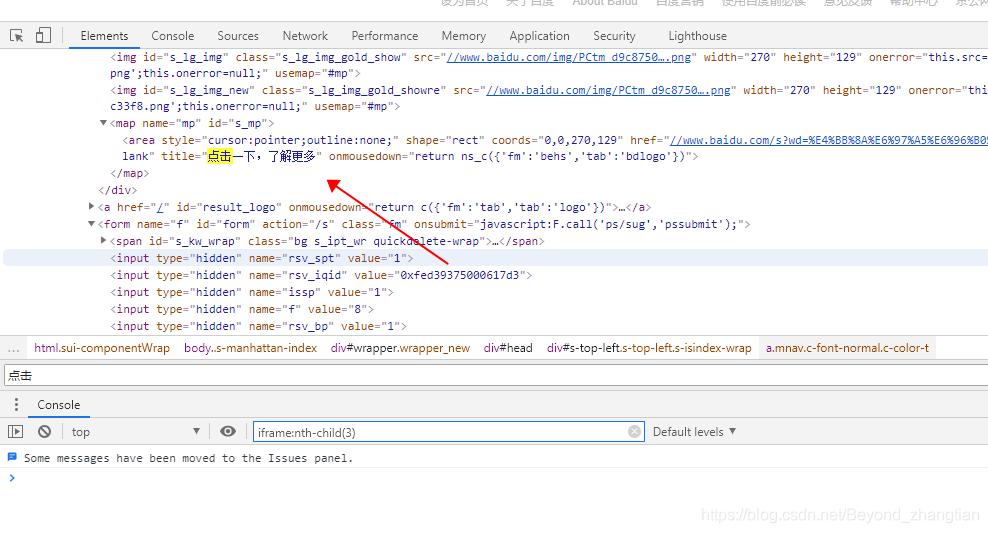Open the Sources tab
This screenshot has height=533, width=988.
click(238, 36)
